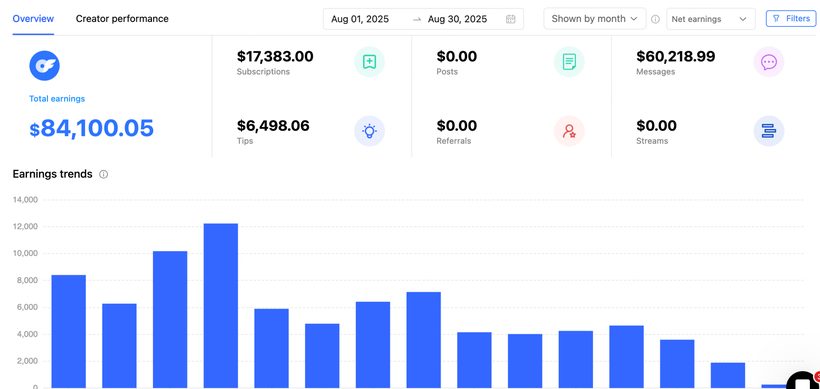820x389 pixels.
Task: Click the OnlyFans logo icon
Action: [x=44, y=66]
